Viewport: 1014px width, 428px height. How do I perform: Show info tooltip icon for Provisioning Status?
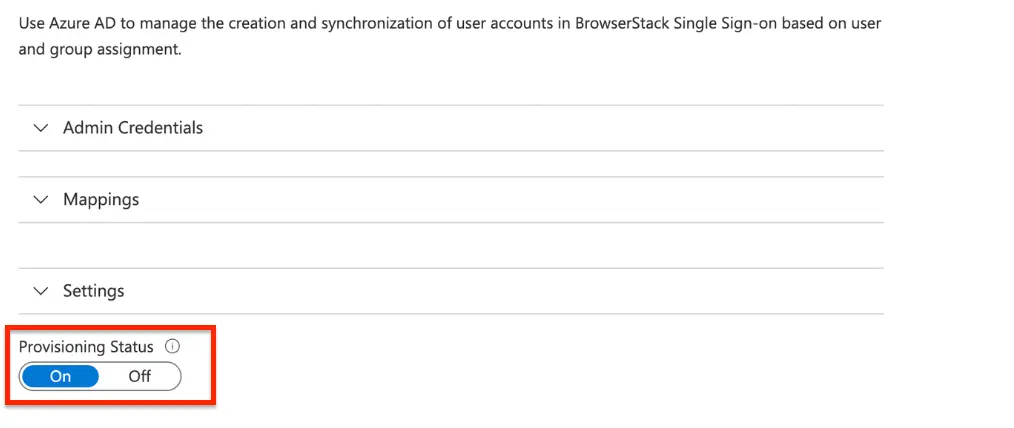tap(172, 347)
